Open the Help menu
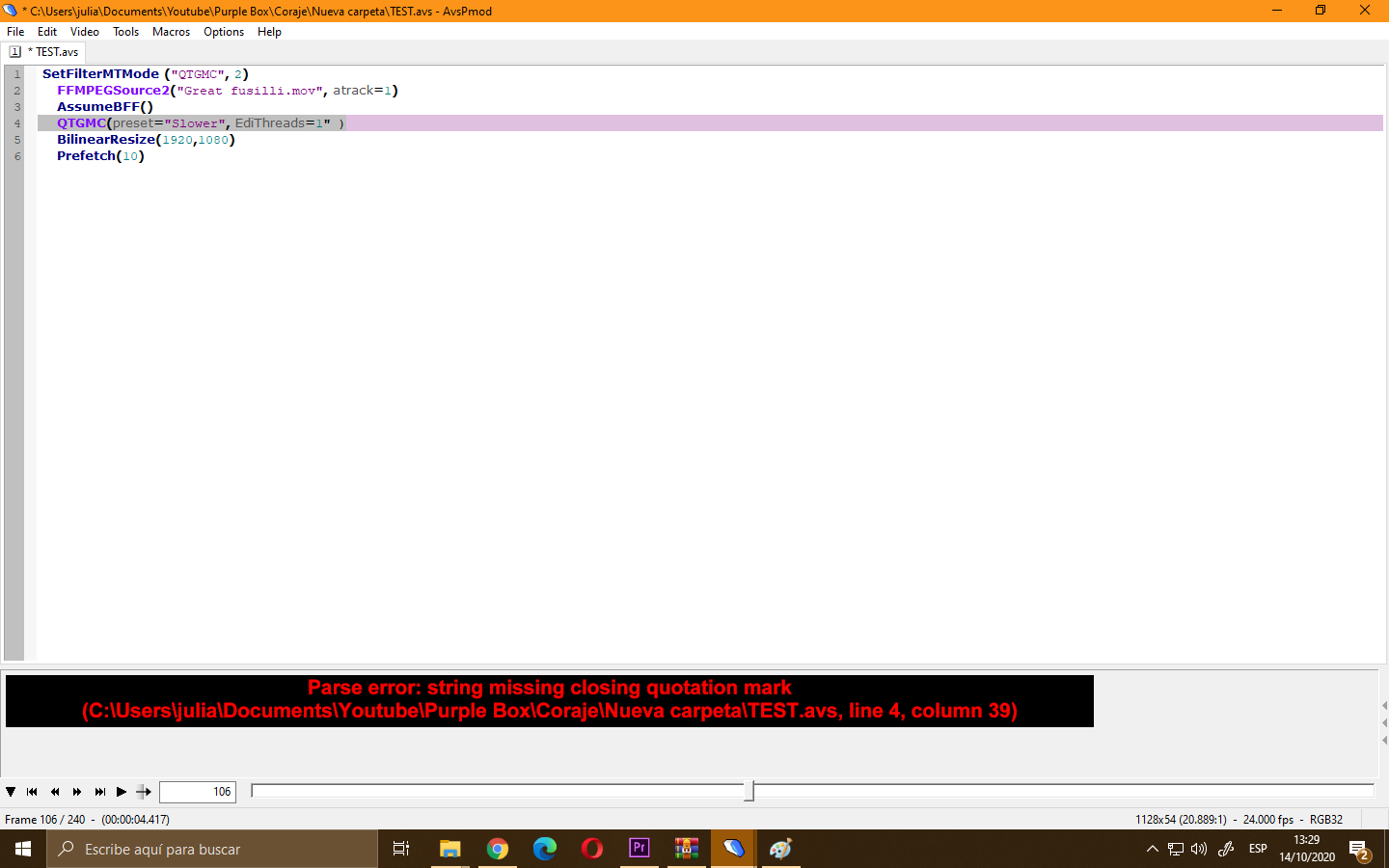The height and width of the screenshot is (868, 1389). tap(270, 32)
